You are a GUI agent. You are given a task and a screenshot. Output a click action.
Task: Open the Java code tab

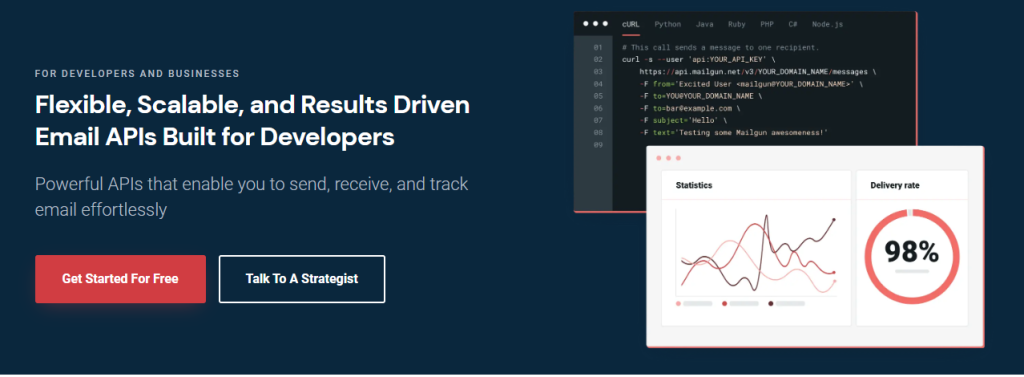704,24
